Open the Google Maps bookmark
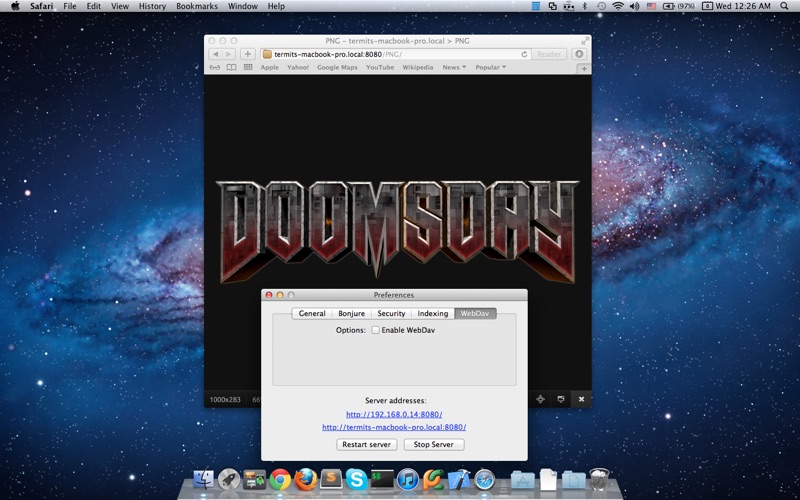 click(337, 67)
